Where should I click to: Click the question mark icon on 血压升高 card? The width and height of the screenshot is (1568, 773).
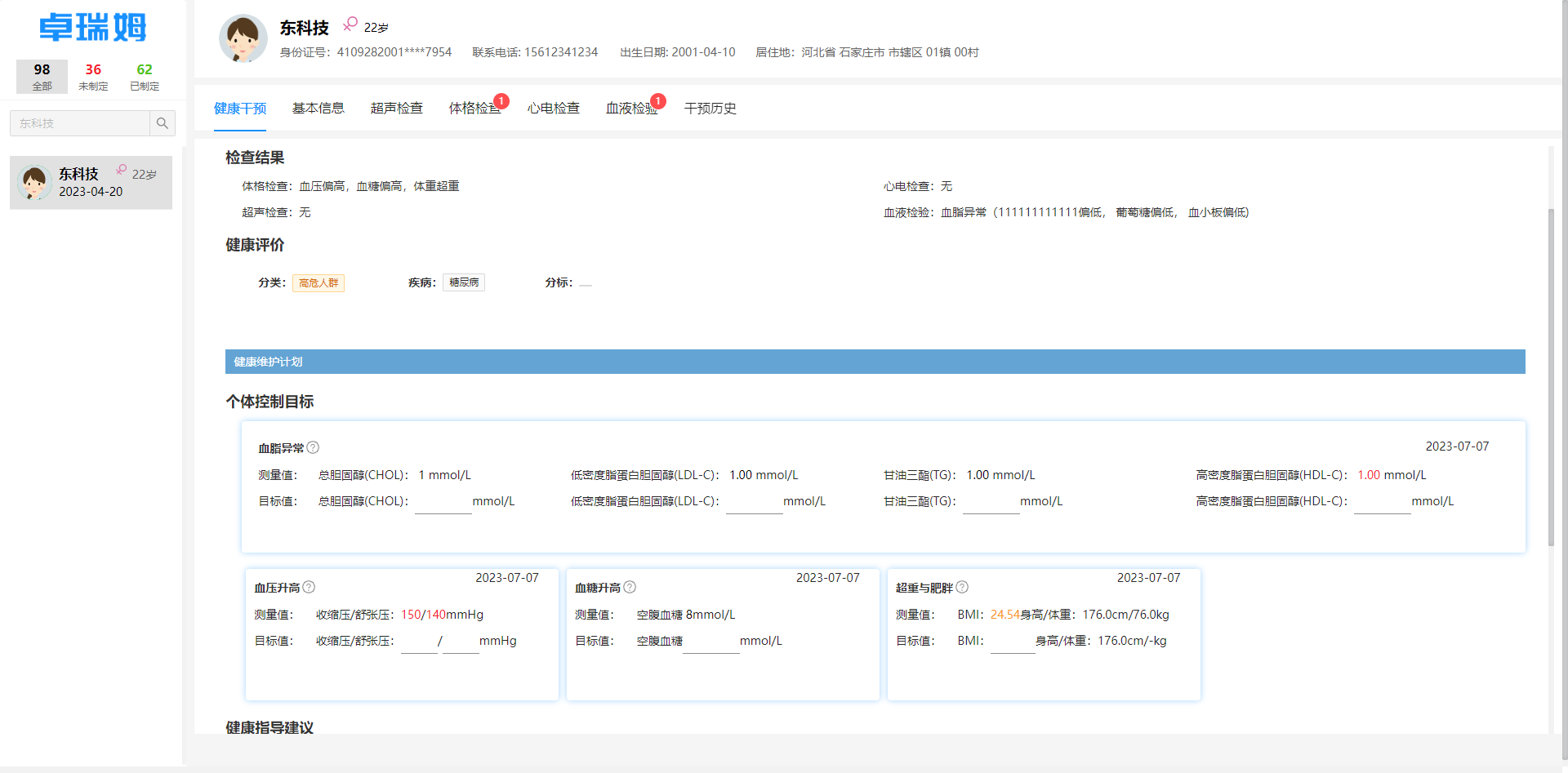[x=309, y=587]
